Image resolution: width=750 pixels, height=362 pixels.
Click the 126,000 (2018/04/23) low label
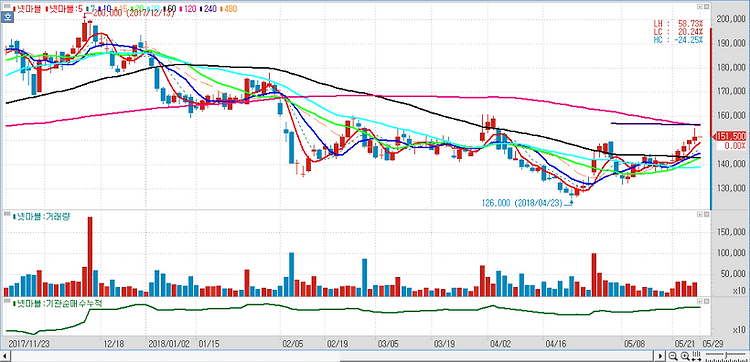pos(522,202)
